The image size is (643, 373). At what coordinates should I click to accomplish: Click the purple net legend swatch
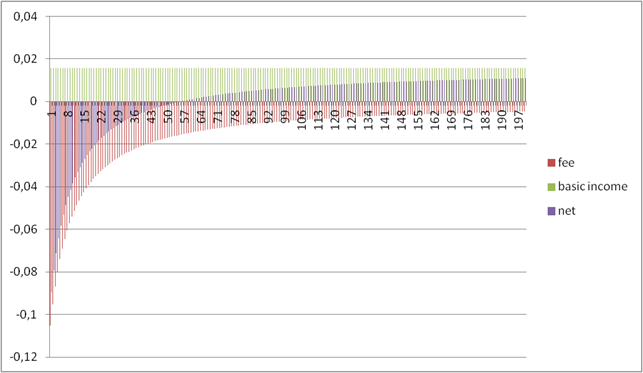click(x=551, y=211)
